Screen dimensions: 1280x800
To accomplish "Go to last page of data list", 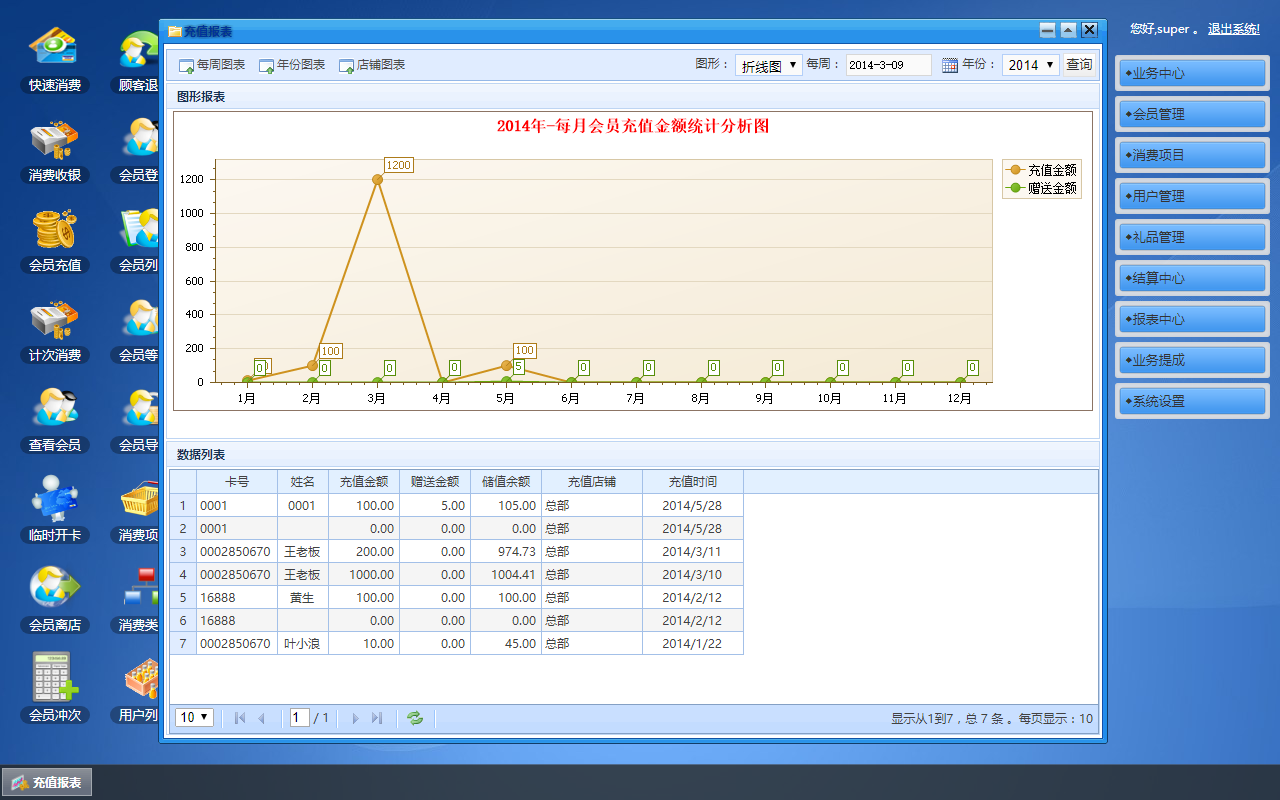I will 377,718.
